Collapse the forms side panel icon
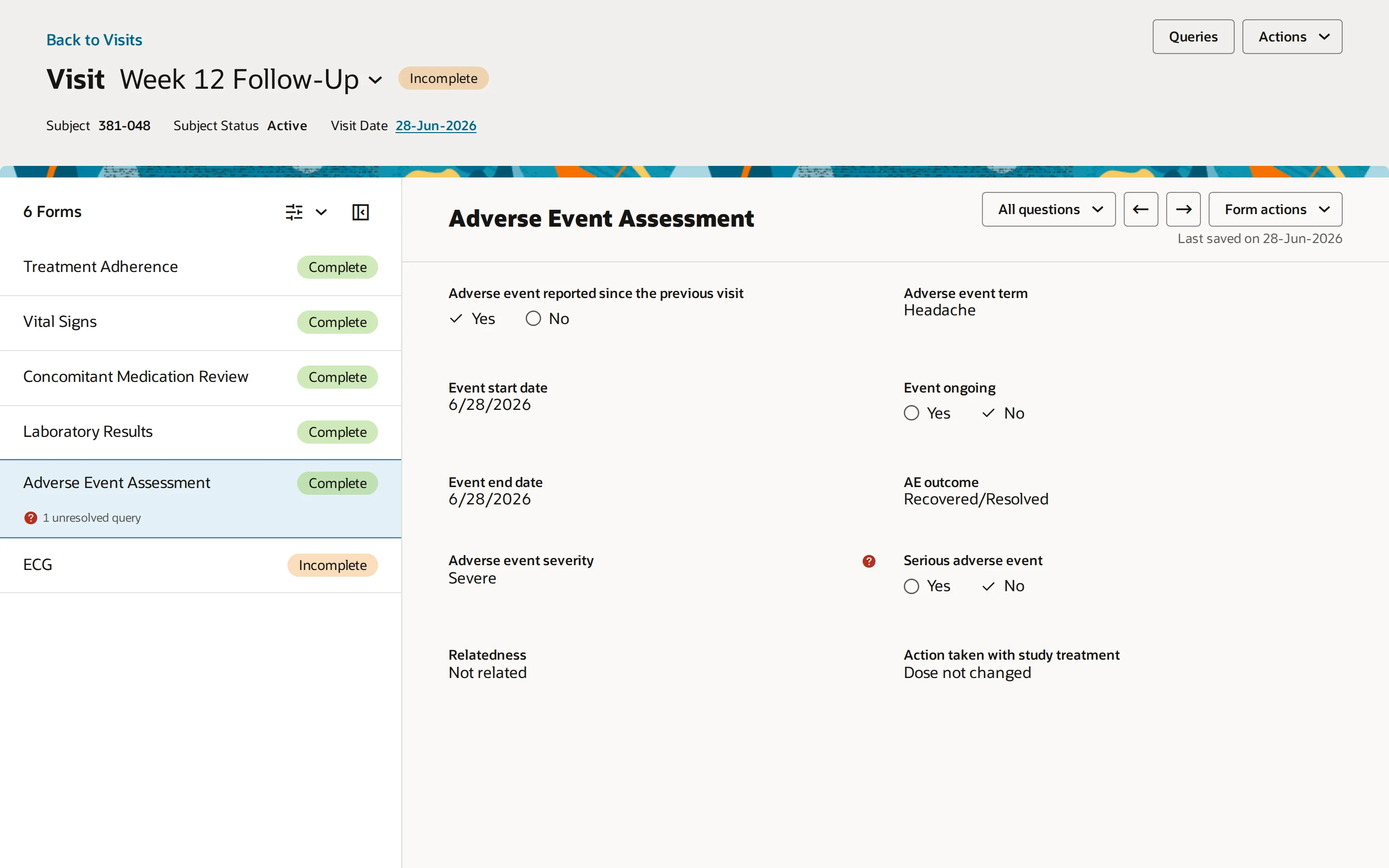This screenshot has width=1389, height=868. [360, 212]
